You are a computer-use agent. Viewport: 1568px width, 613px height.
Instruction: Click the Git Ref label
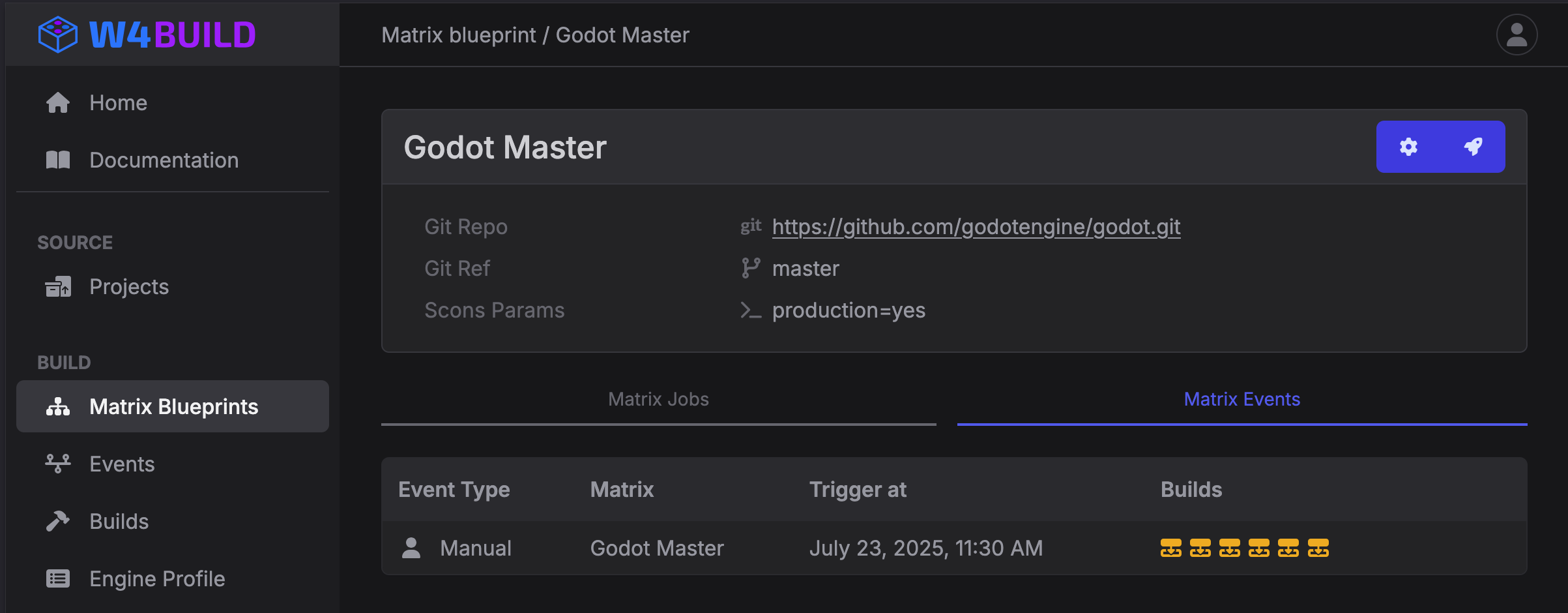pos(457,268)
